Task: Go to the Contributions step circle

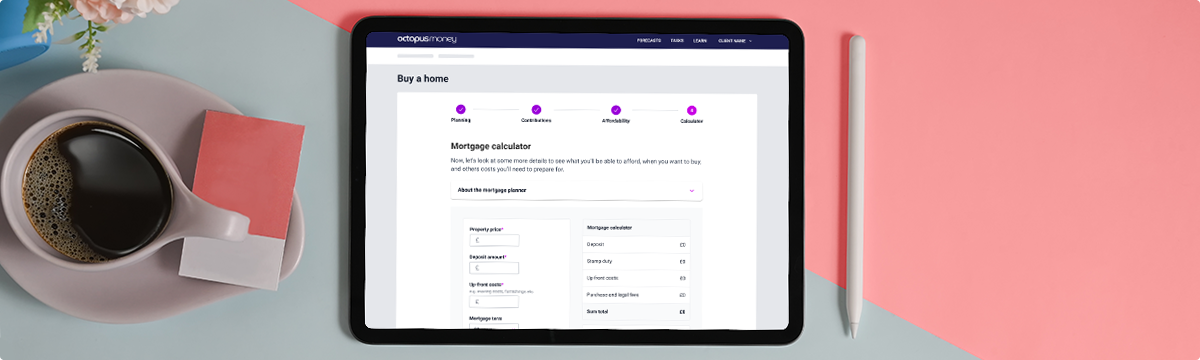Action: (x=536, y=110)
